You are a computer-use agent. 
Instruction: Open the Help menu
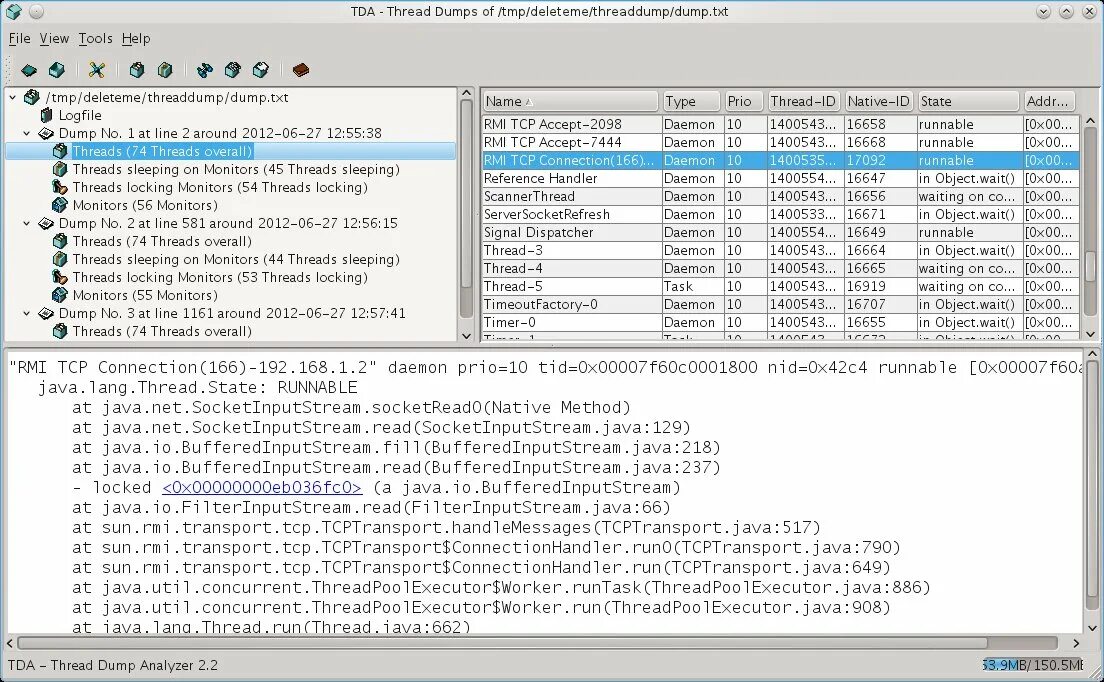tap(136, 39)
